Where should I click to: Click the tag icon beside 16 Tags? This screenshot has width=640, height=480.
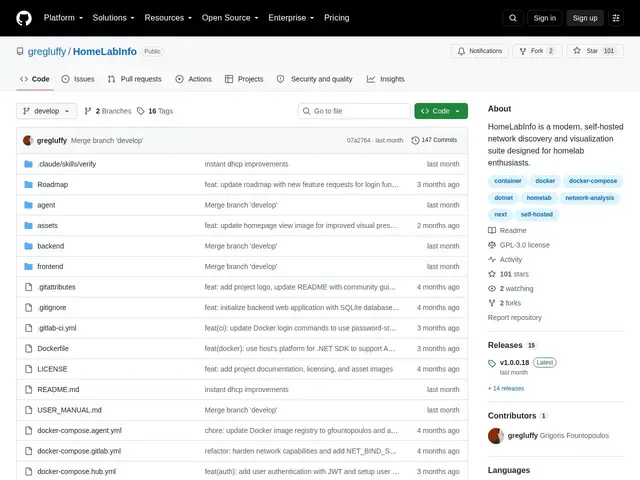(x=141, y=111)
